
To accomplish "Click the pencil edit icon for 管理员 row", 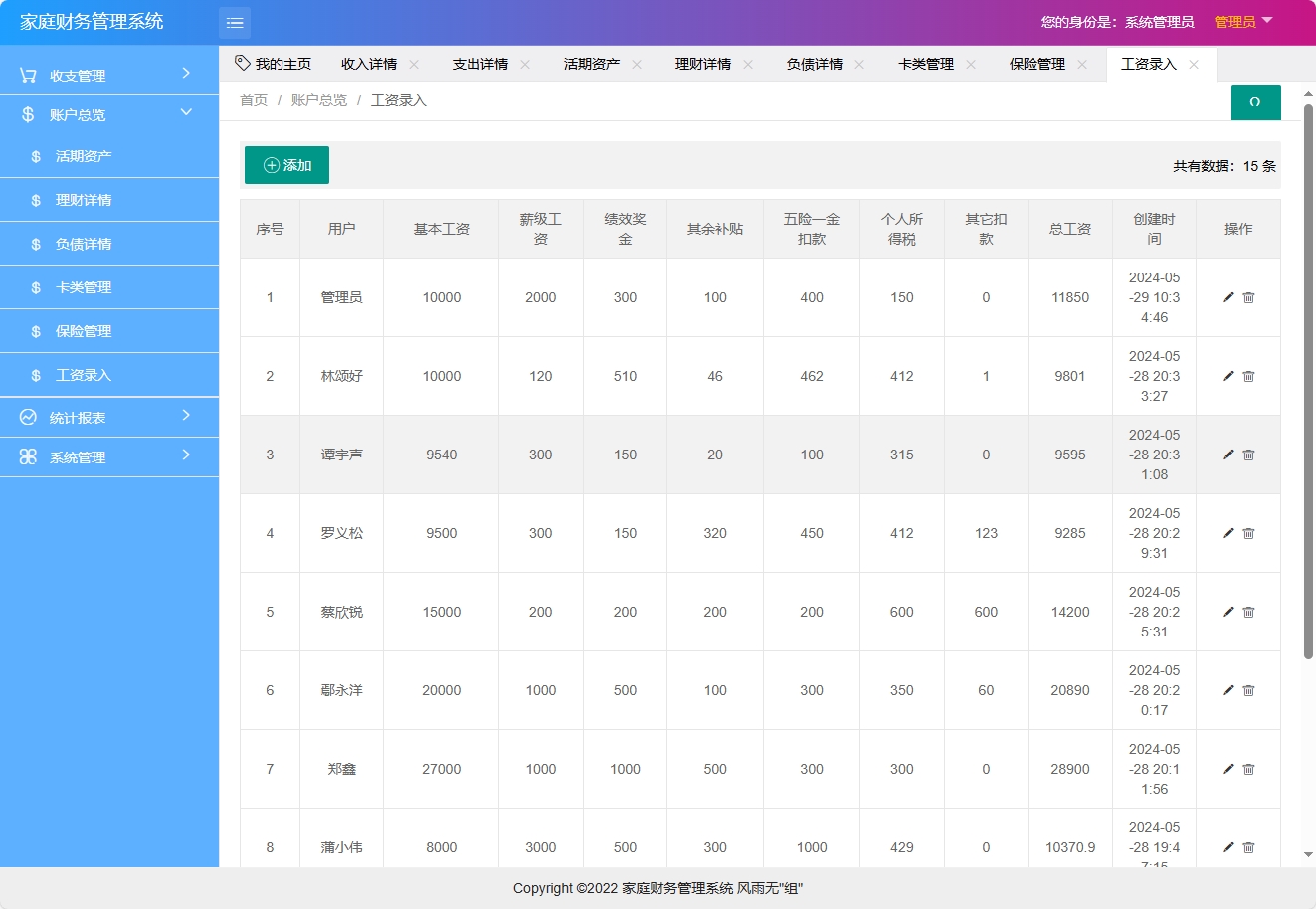I will pyautogui.click(x=1228, y=297).
